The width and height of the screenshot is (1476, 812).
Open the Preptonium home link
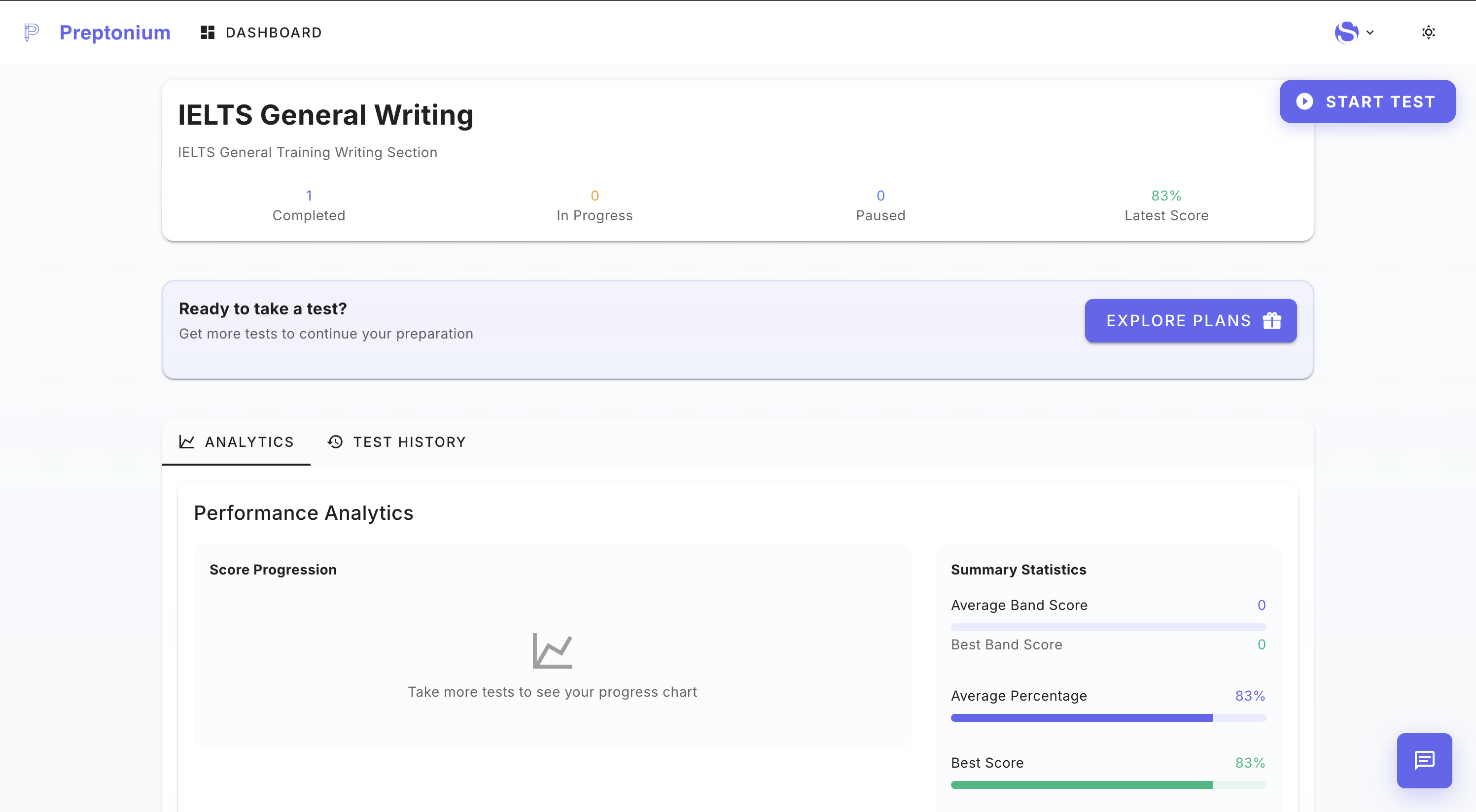tap(114, 33)
